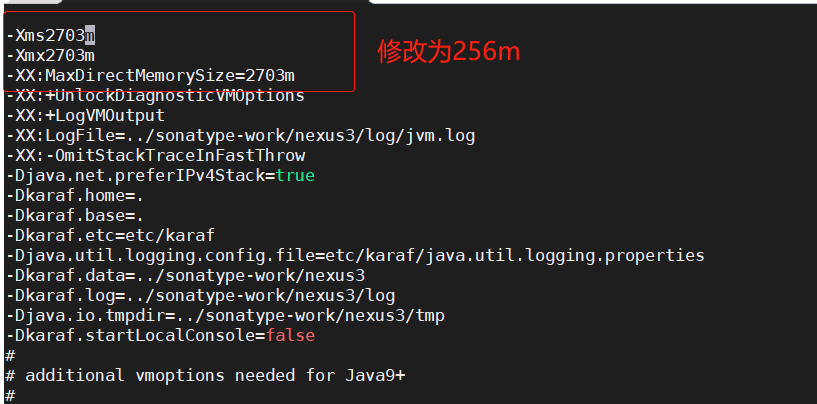Click the MaxDirectMemorySize=2703m line
The width and height of the screenshot is (817, 404).
(x=150, y=75)
